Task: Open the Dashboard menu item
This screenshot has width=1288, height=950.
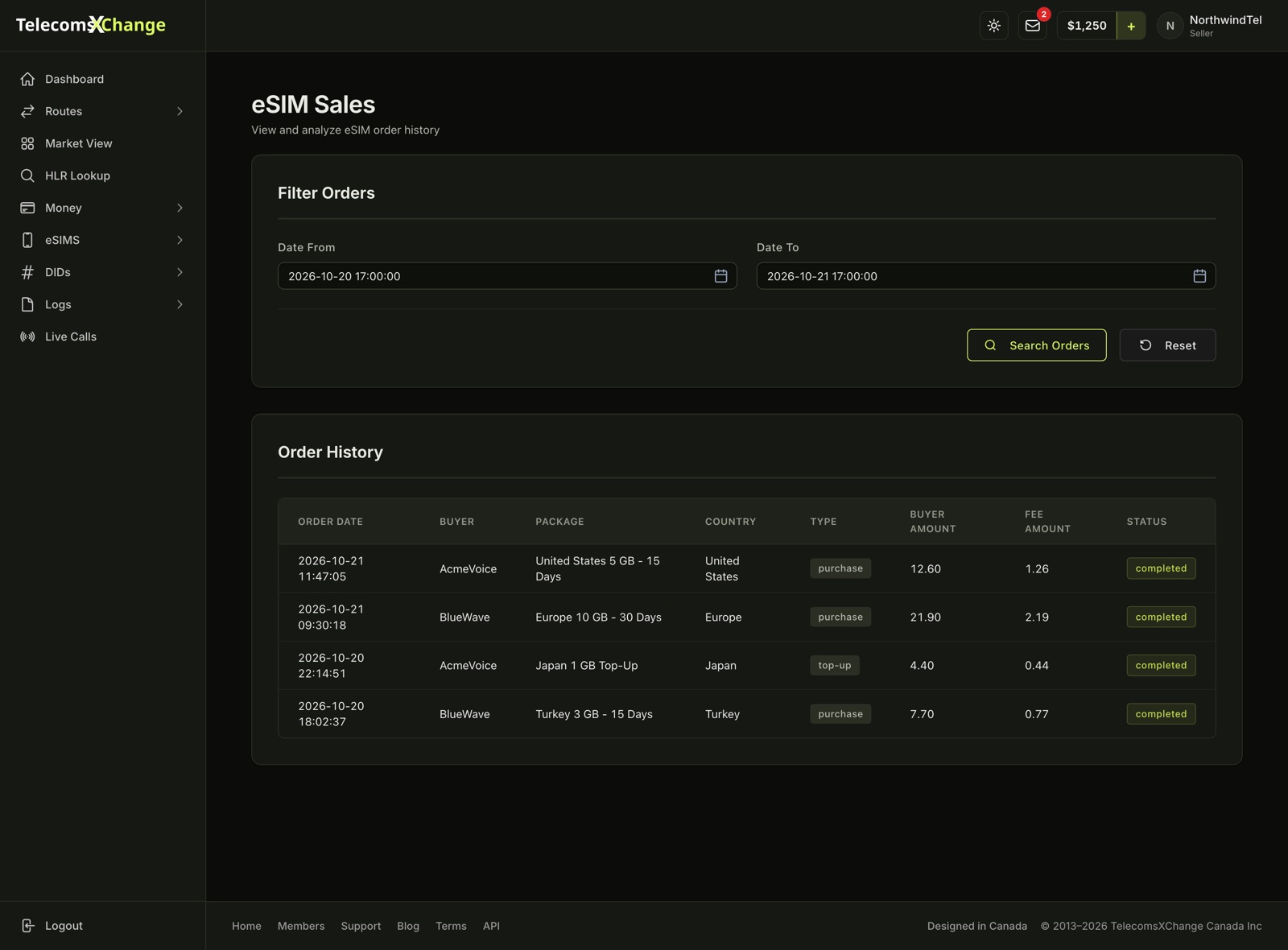Action: [102, 79]
